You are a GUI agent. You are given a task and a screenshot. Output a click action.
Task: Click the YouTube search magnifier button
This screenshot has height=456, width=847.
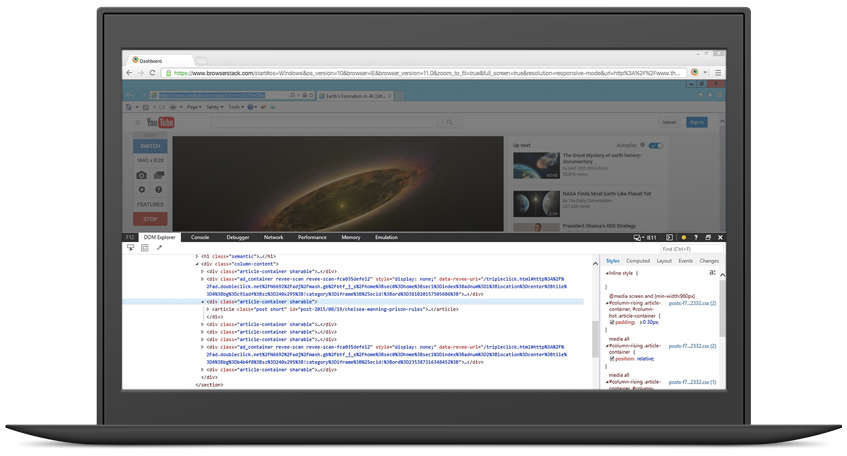point(449,123)
